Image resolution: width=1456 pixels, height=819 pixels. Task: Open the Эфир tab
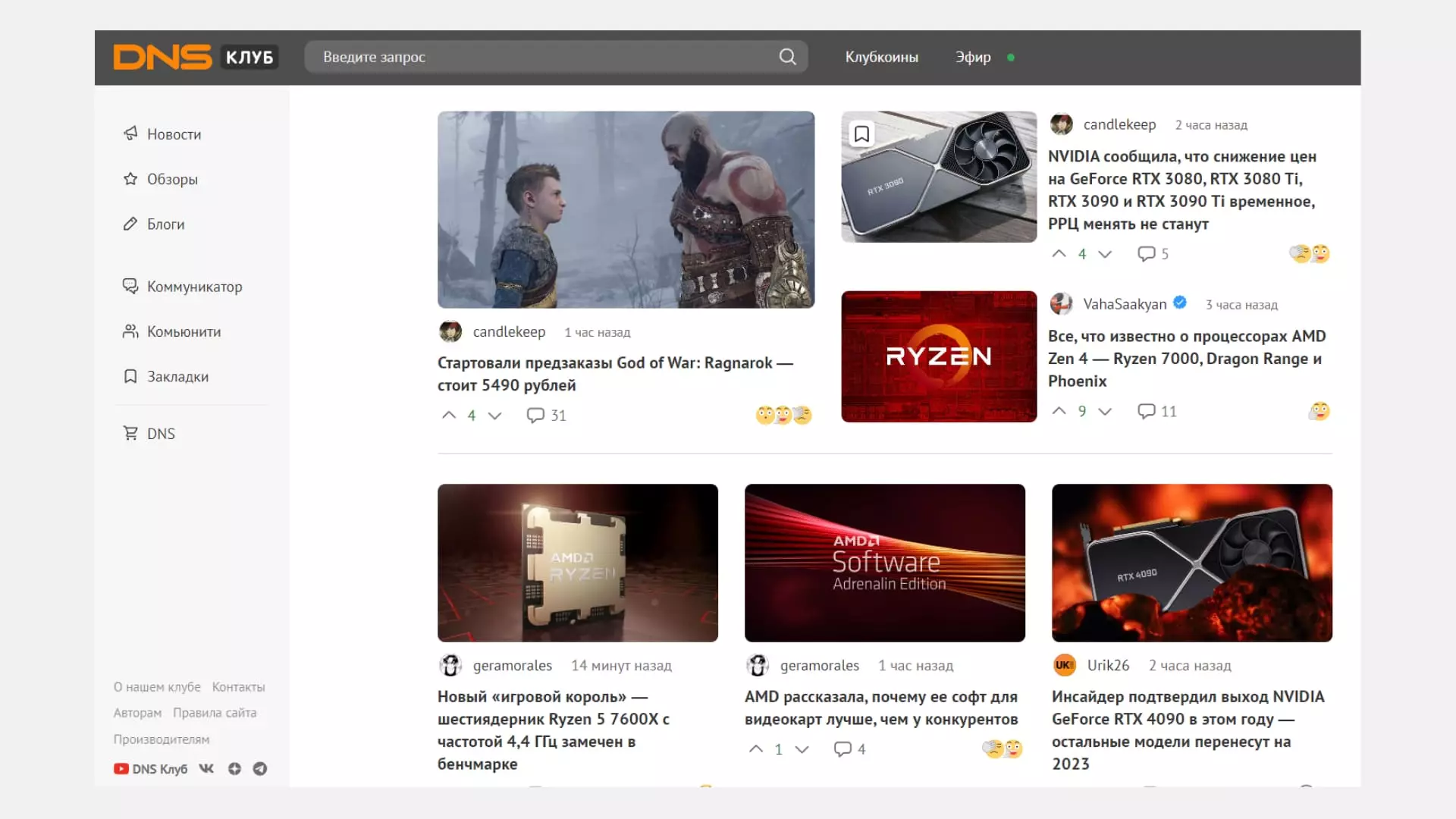coord(973,57)
